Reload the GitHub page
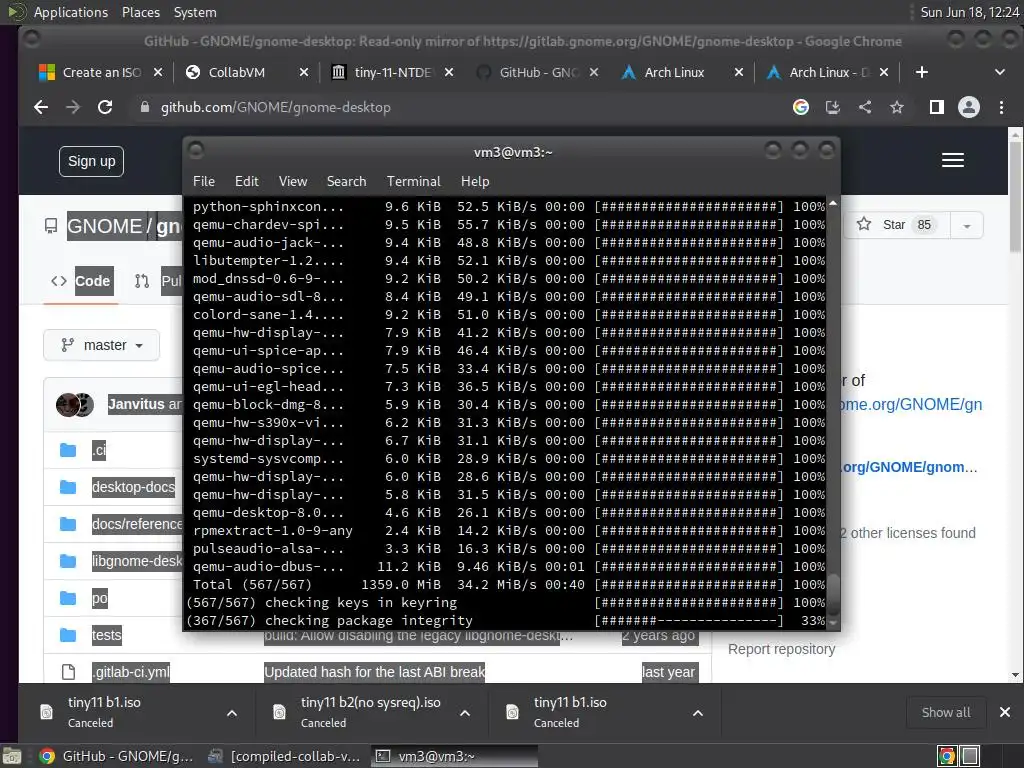The width and height of the screenshot is (1024, 768). (x=105, y=107)
